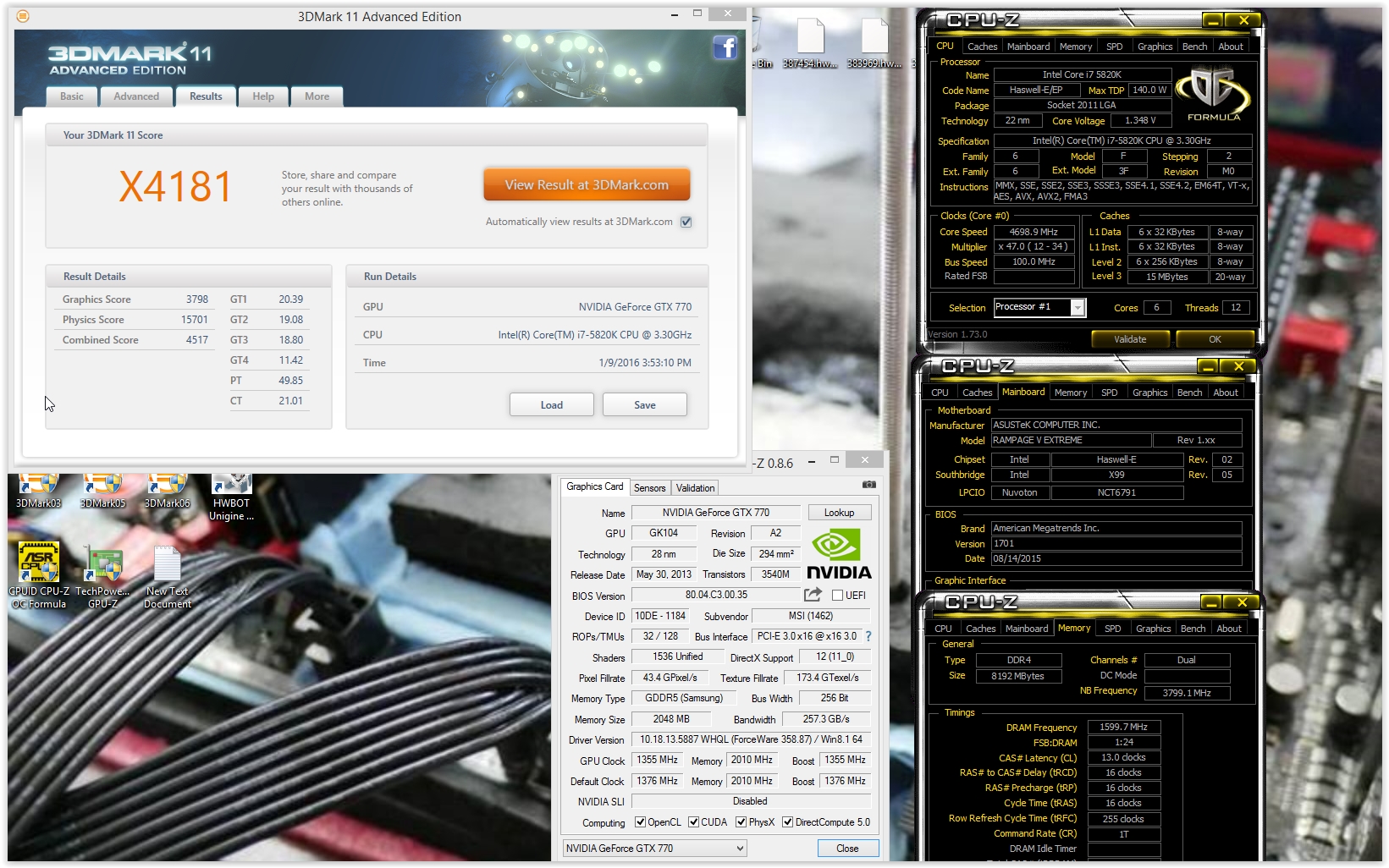Click the X4181 score text
The height and width of the screenshot is (868, 1389).
[175, 187]
